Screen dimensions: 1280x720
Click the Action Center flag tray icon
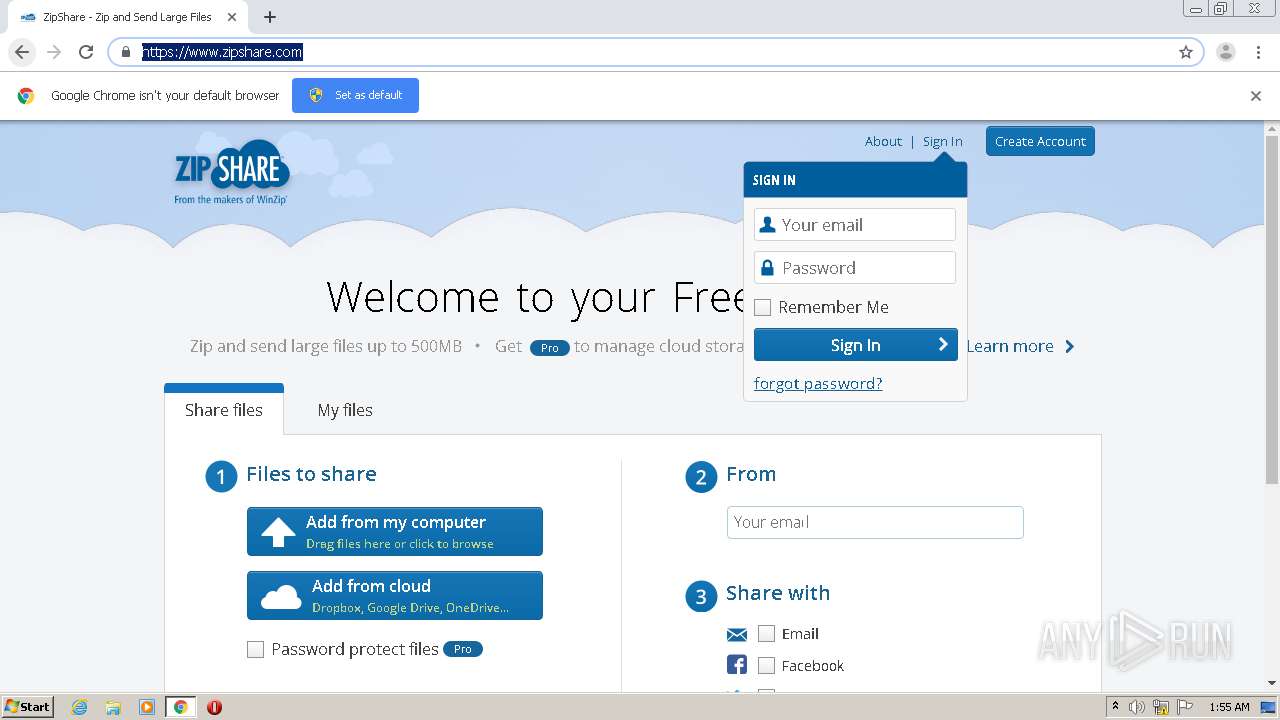(1186, 707)
